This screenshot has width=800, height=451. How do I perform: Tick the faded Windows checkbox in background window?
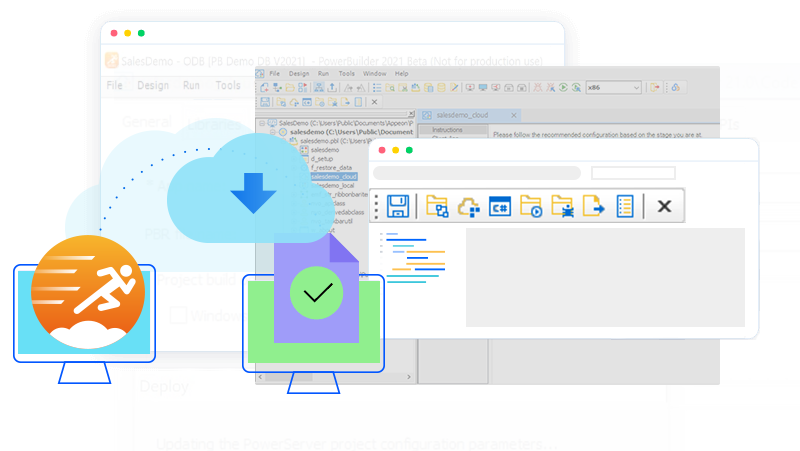click(178, 315)
